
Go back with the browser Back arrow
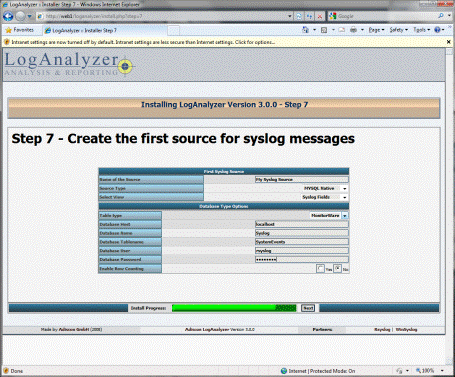(x=8, y=16)
